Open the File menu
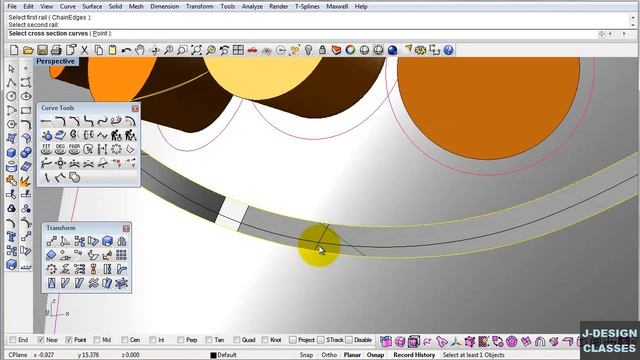 [12, 7]
